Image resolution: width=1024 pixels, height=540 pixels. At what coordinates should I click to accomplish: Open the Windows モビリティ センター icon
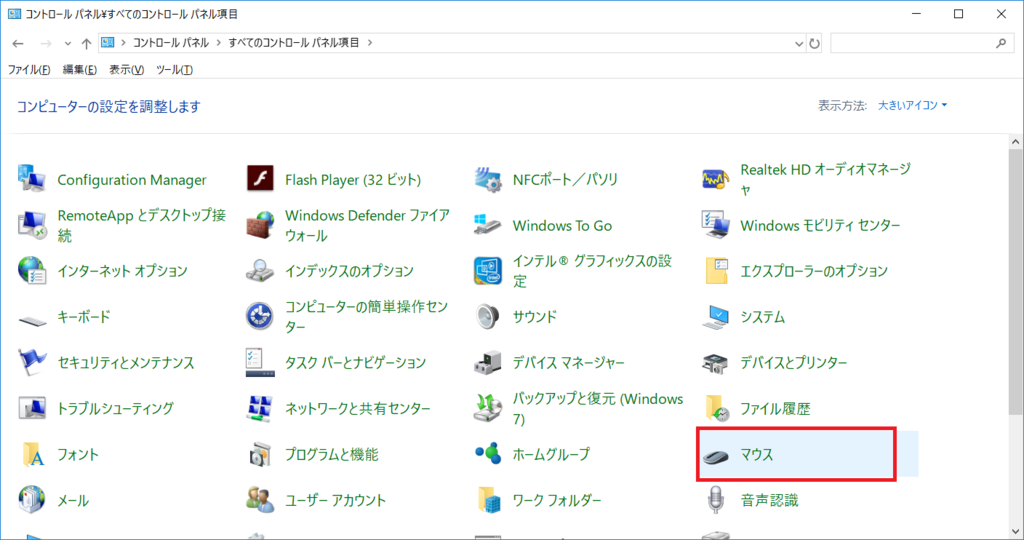(x=715, y=225)
